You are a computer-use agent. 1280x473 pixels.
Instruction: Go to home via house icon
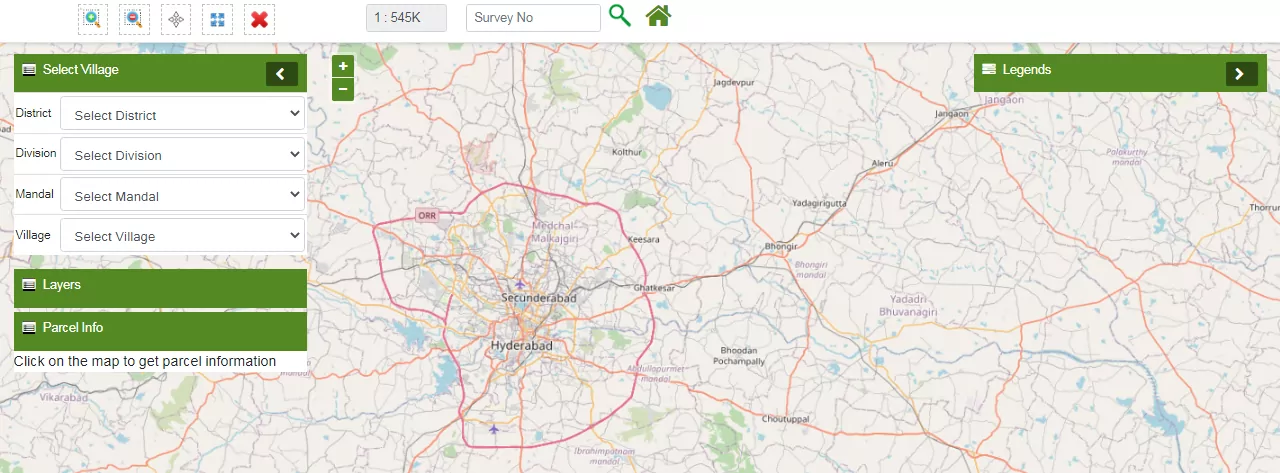coord(658,16)
